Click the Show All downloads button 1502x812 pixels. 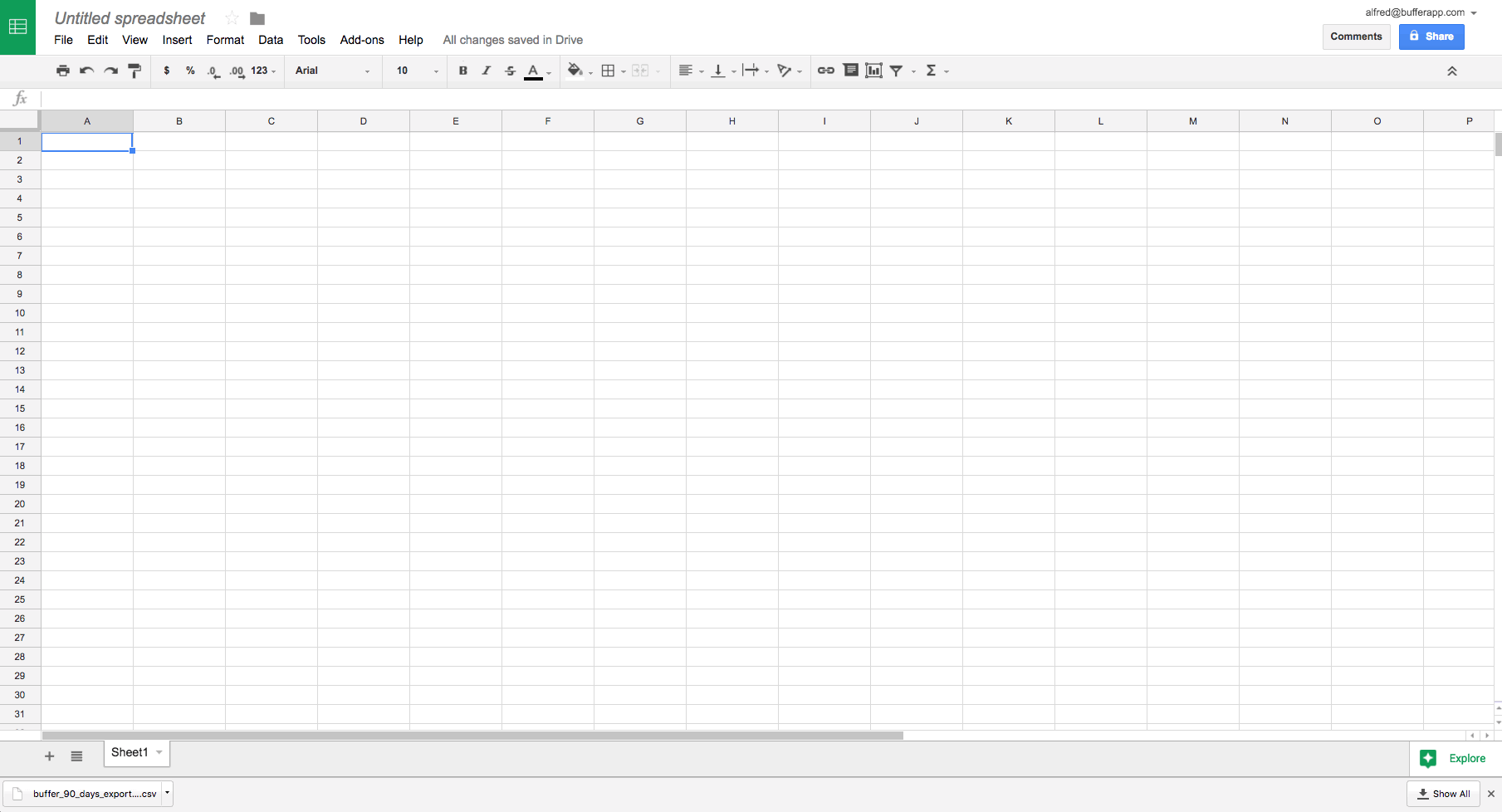pos(1444,794)
